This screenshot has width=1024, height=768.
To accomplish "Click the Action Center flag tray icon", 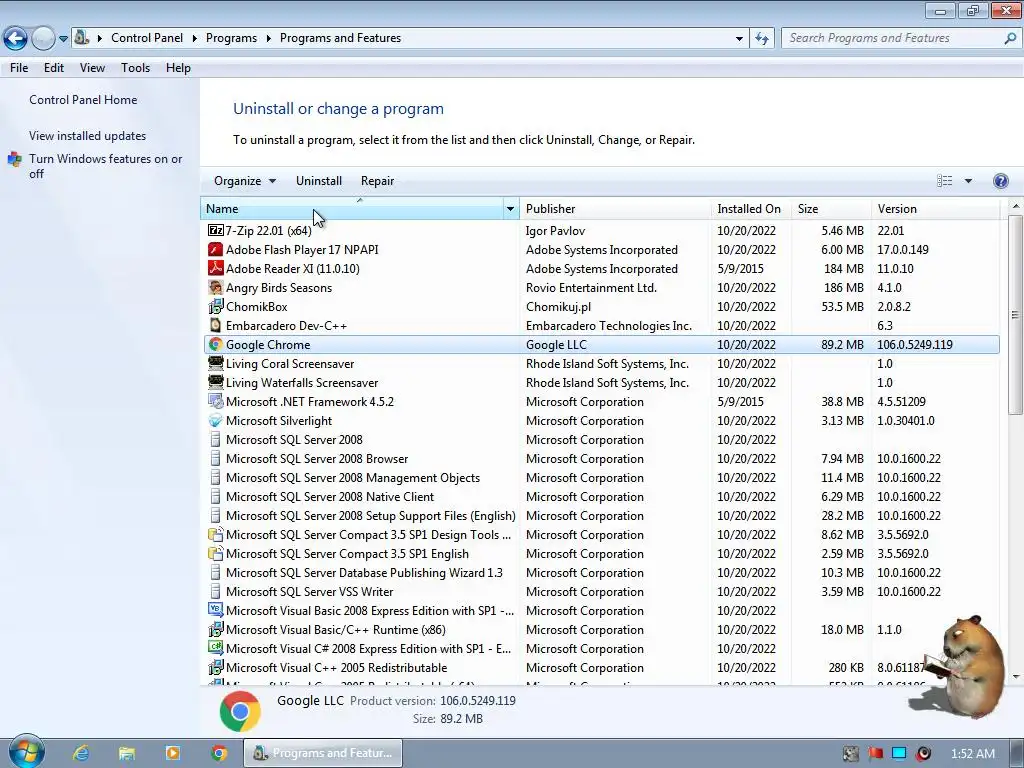I will pyautogui.click(x=875, y=754).
